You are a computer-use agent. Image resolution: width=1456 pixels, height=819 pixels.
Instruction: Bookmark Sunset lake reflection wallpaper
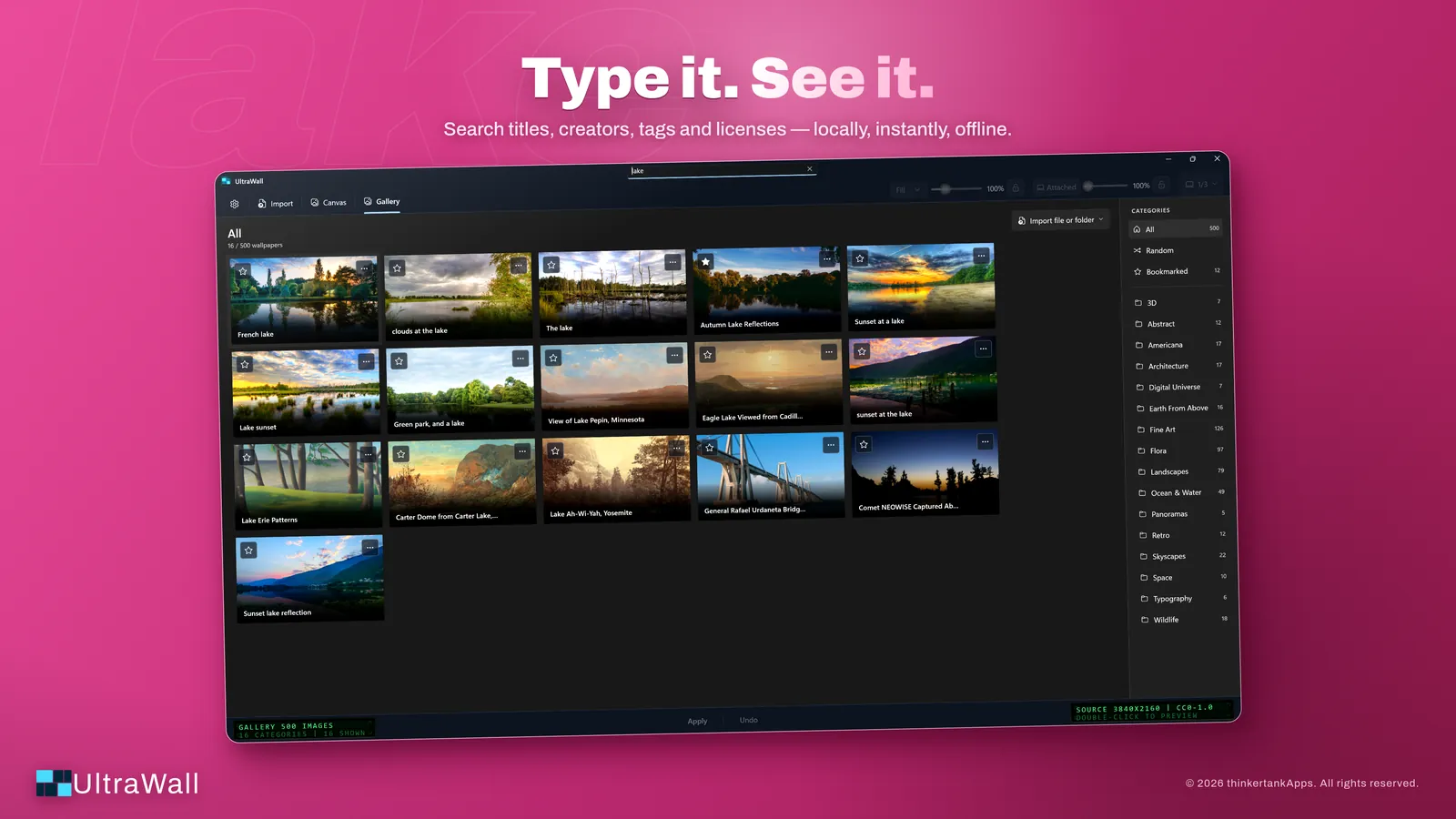(x=248, y=551)
